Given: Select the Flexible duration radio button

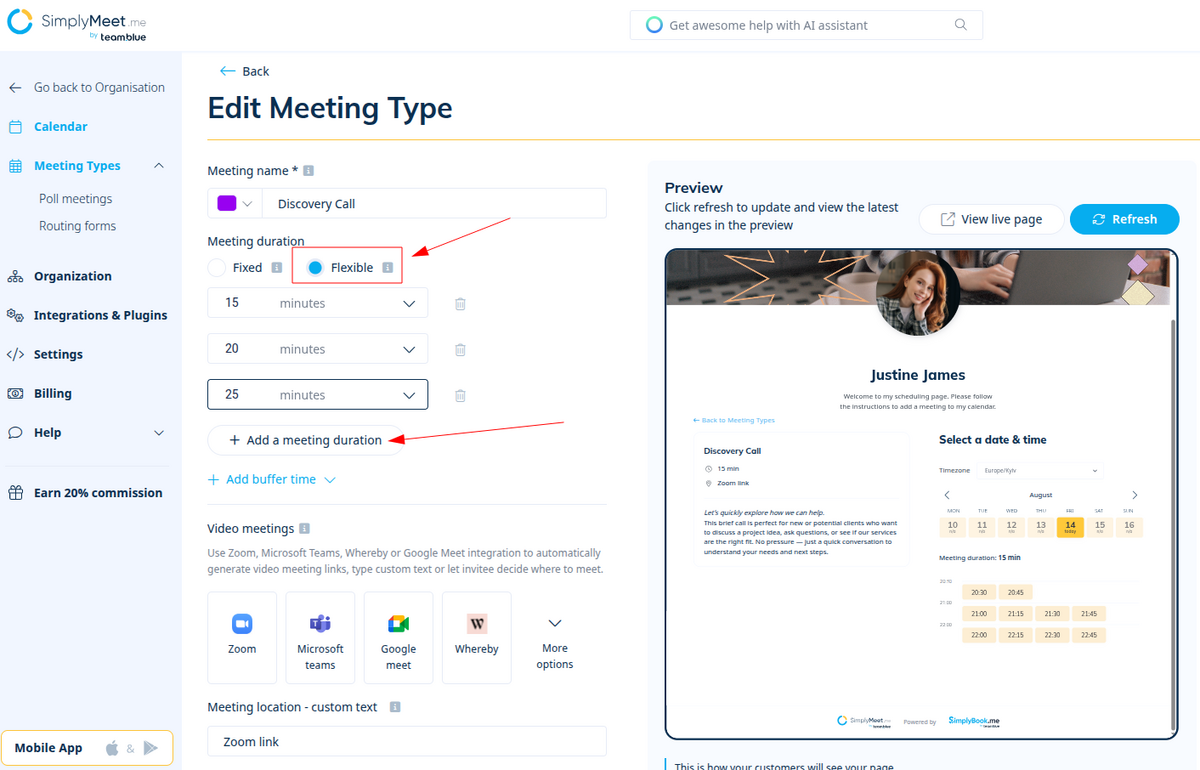Looking at the screenshot, I should pyautogui.click(x=315, y=268).
